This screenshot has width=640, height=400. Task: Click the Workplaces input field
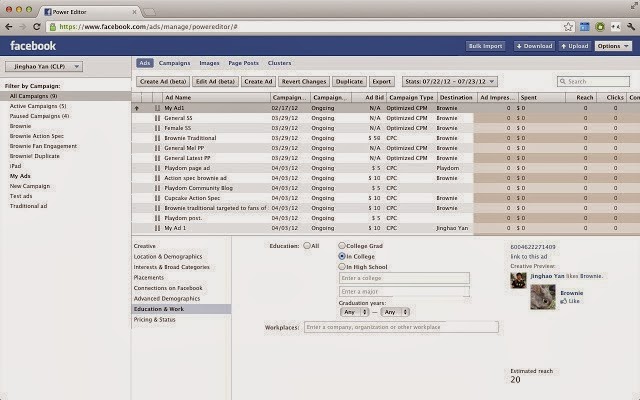point(401,327)
